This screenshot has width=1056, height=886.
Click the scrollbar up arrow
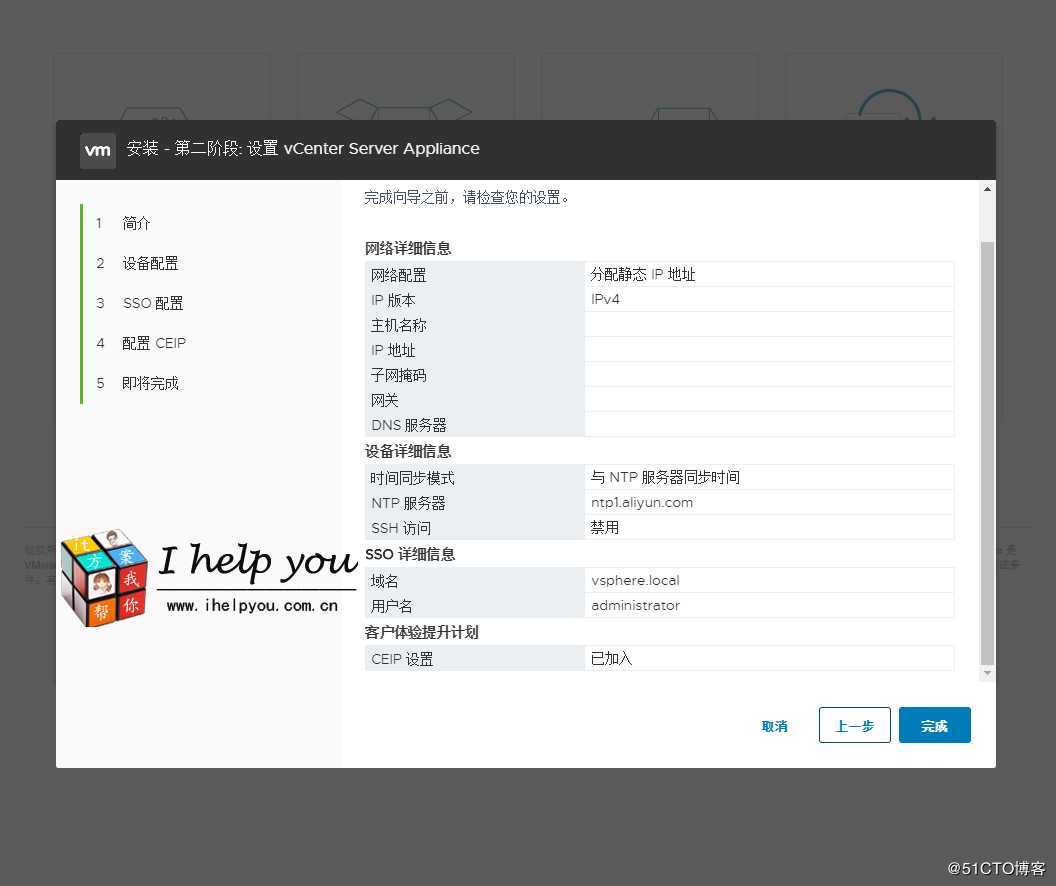point(987,189)
